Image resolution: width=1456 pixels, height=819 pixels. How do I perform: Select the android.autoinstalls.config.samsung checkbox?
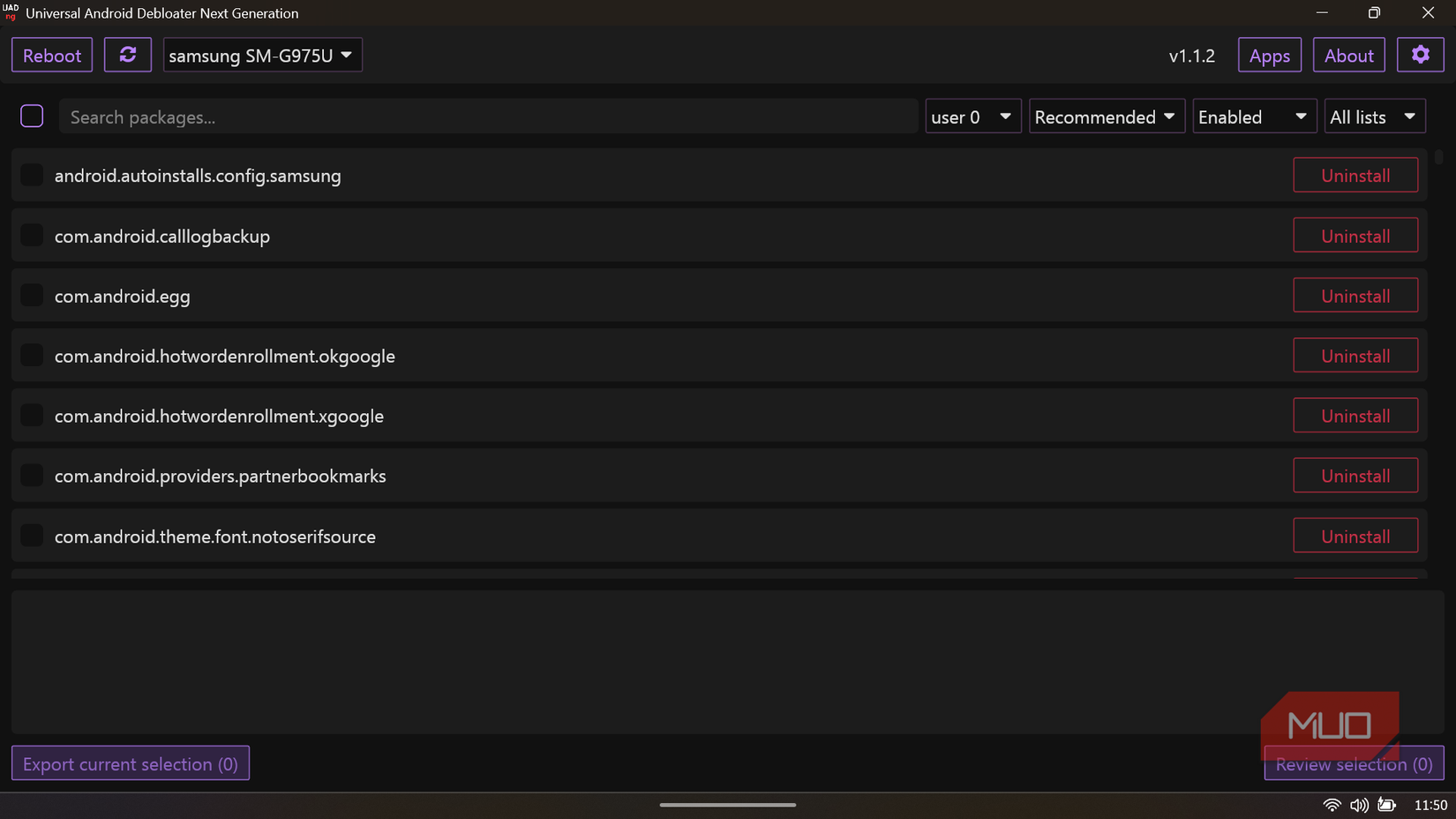(31, 175)
